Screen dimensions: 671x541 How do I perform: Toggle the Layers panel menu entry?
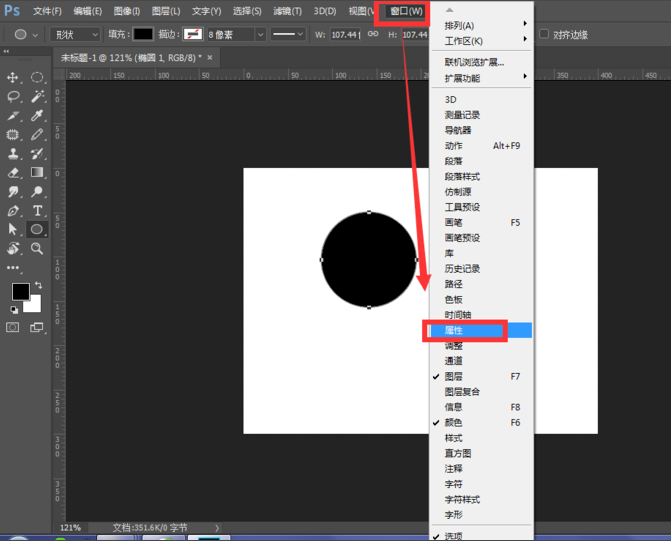(481, 376)
